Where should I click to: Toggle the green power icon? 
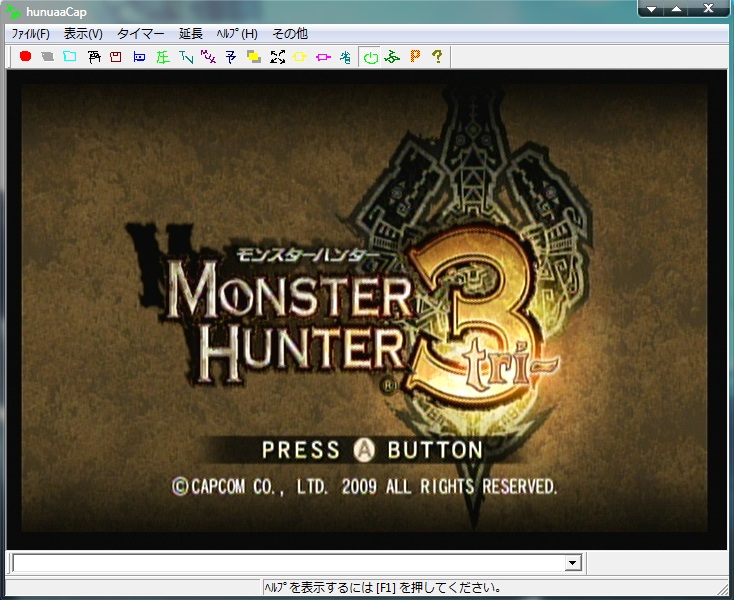(x=370, y=57)
